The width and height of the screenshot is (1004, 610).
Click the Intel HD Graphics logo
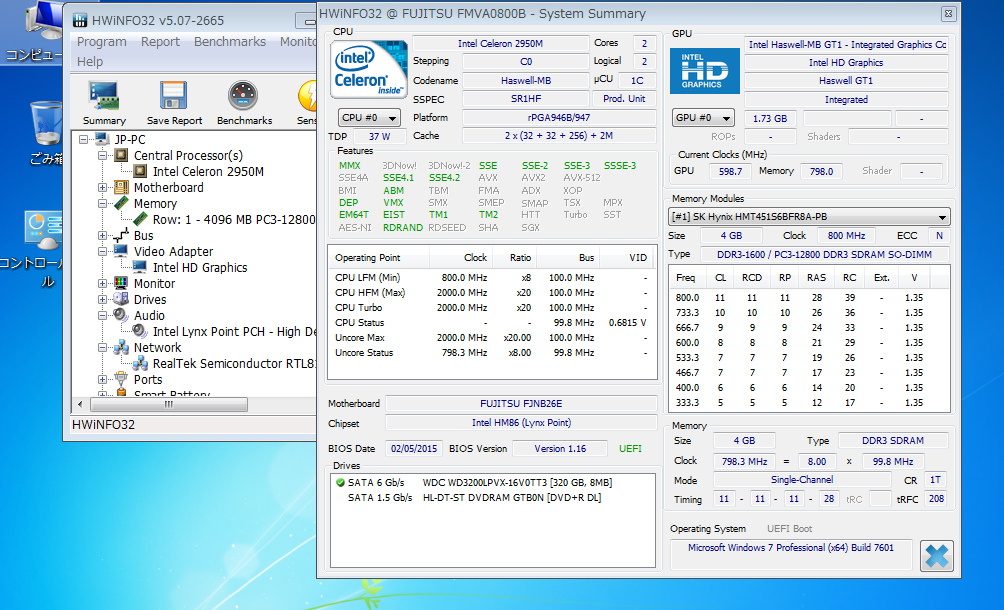point(704,72)
